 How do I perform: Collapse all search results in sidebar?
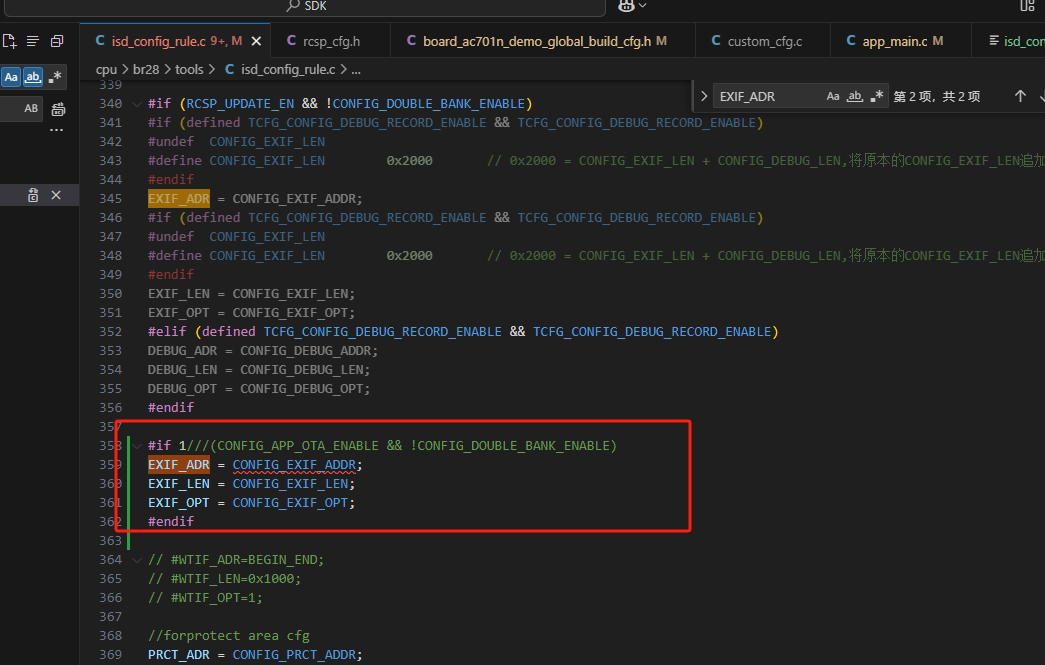tap(57, 41)
